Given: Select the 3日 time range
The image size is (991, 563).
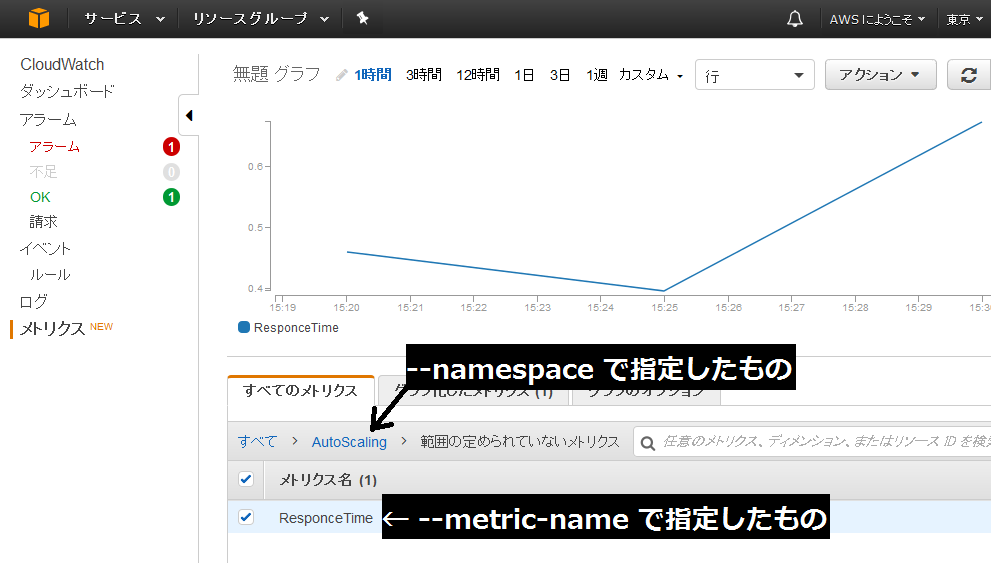Looking at the screenshot, I should pos(560,75).
